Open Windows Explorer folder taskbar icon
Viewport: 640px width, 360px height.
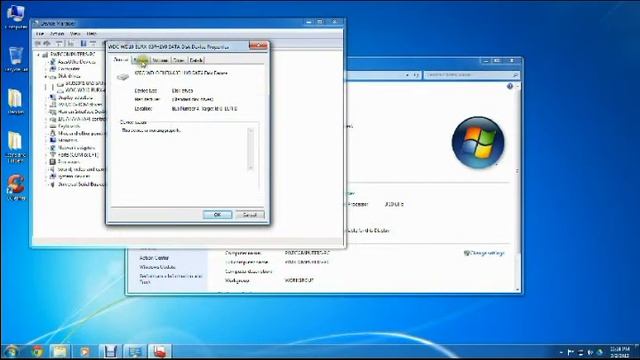coord(60,351)
